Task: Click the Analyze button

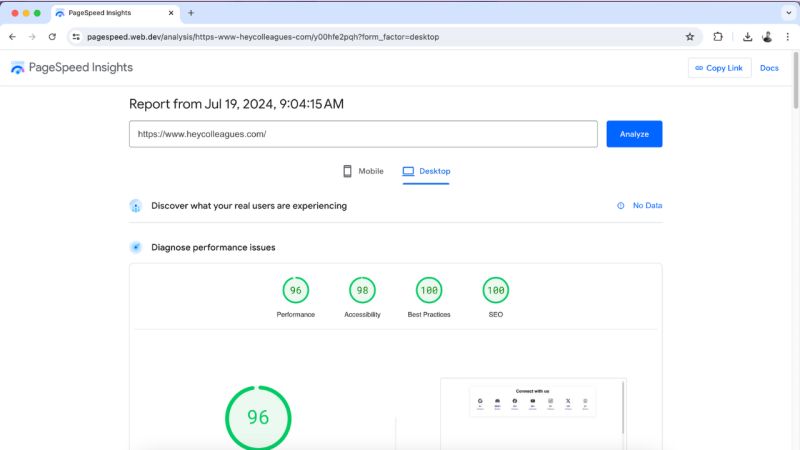Action: pos(634,134)
